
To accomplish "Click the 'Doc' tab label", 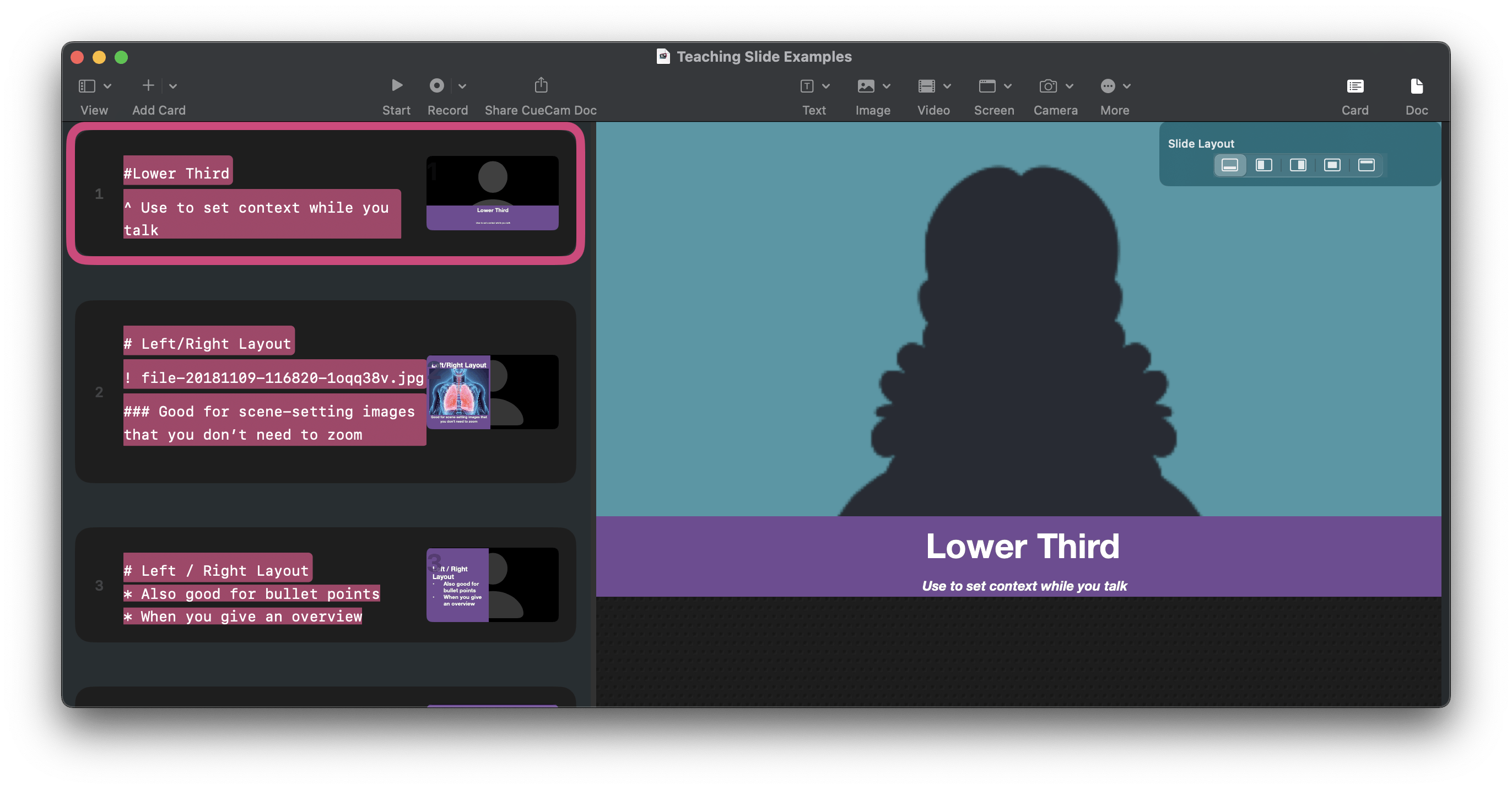I will [x=1416, y=110].
